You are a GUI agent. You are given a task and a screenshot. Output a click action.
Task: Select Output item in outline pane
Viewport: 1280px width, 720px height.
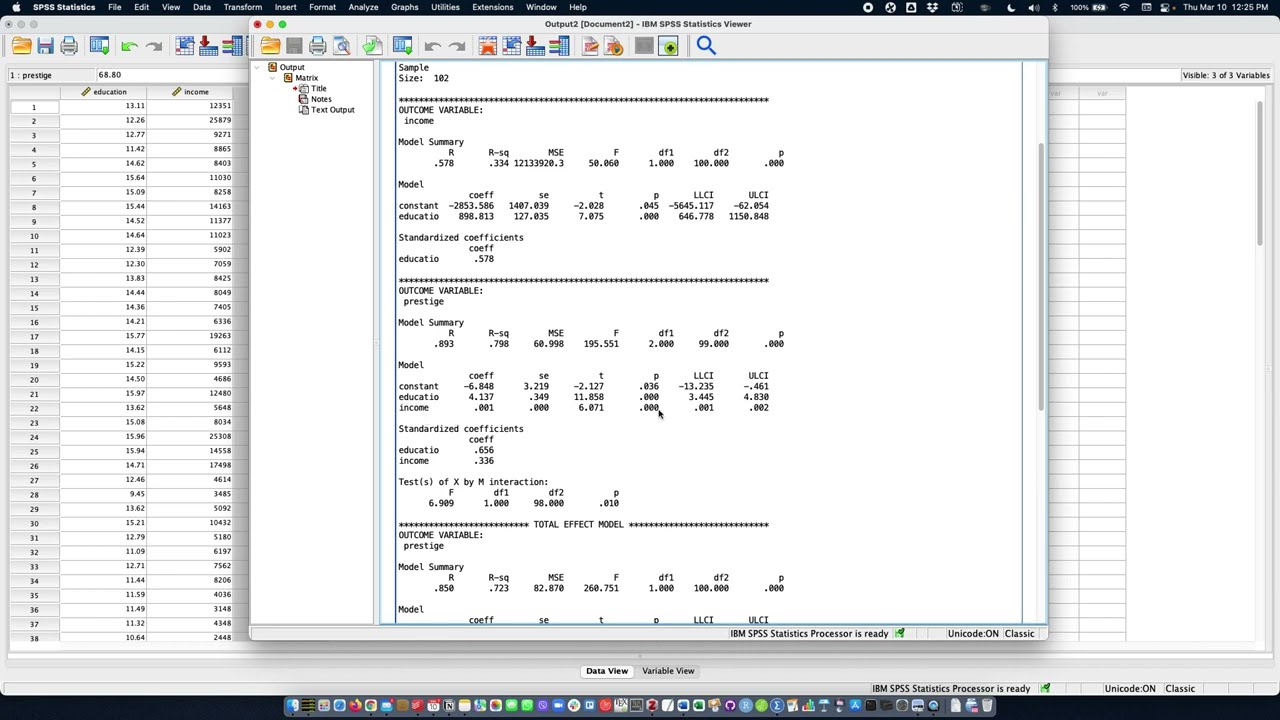(292, 67)
